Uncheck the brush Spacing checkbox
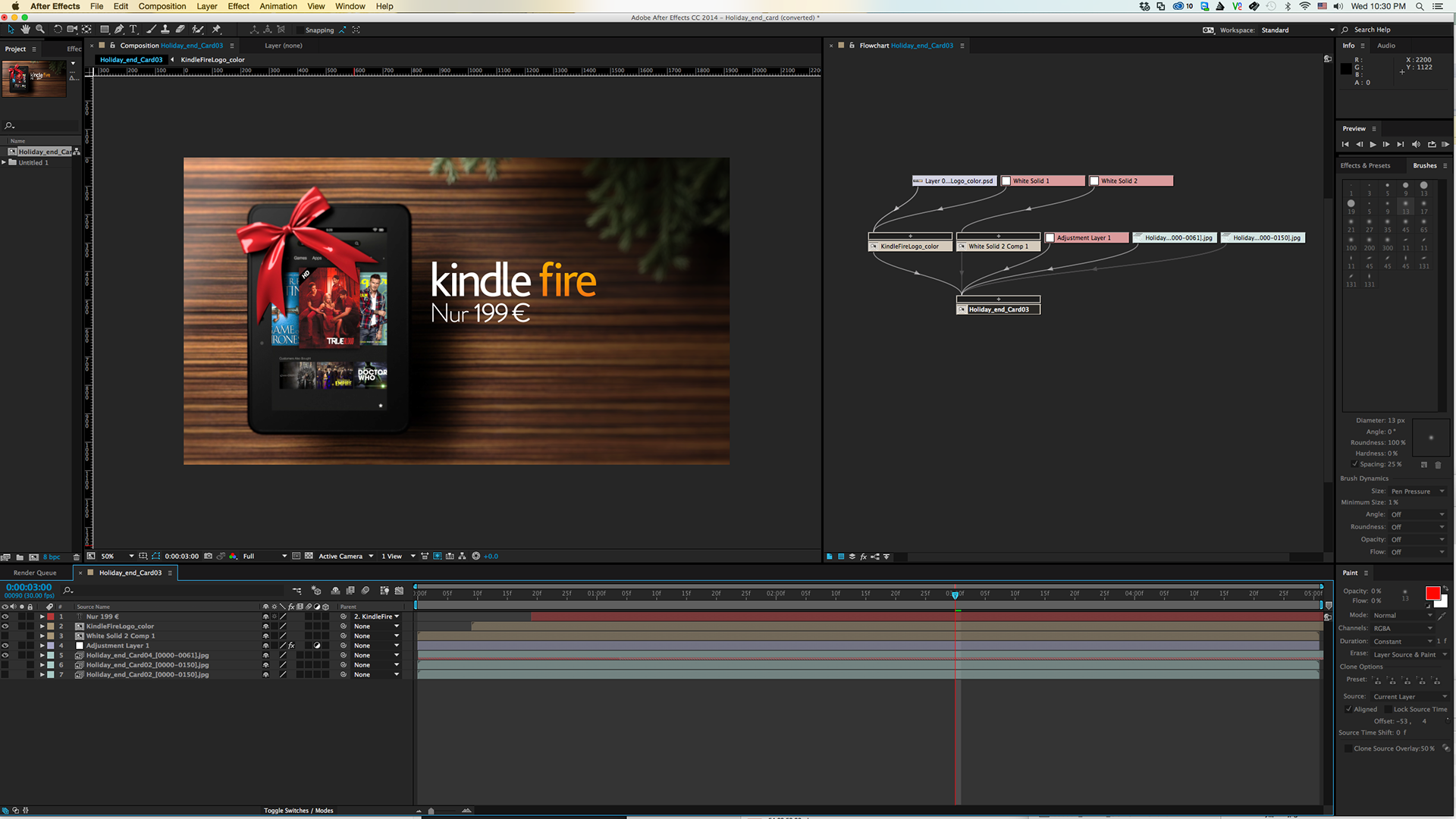The width and height of the screenshot is (1456, 819). (1354, 464)
